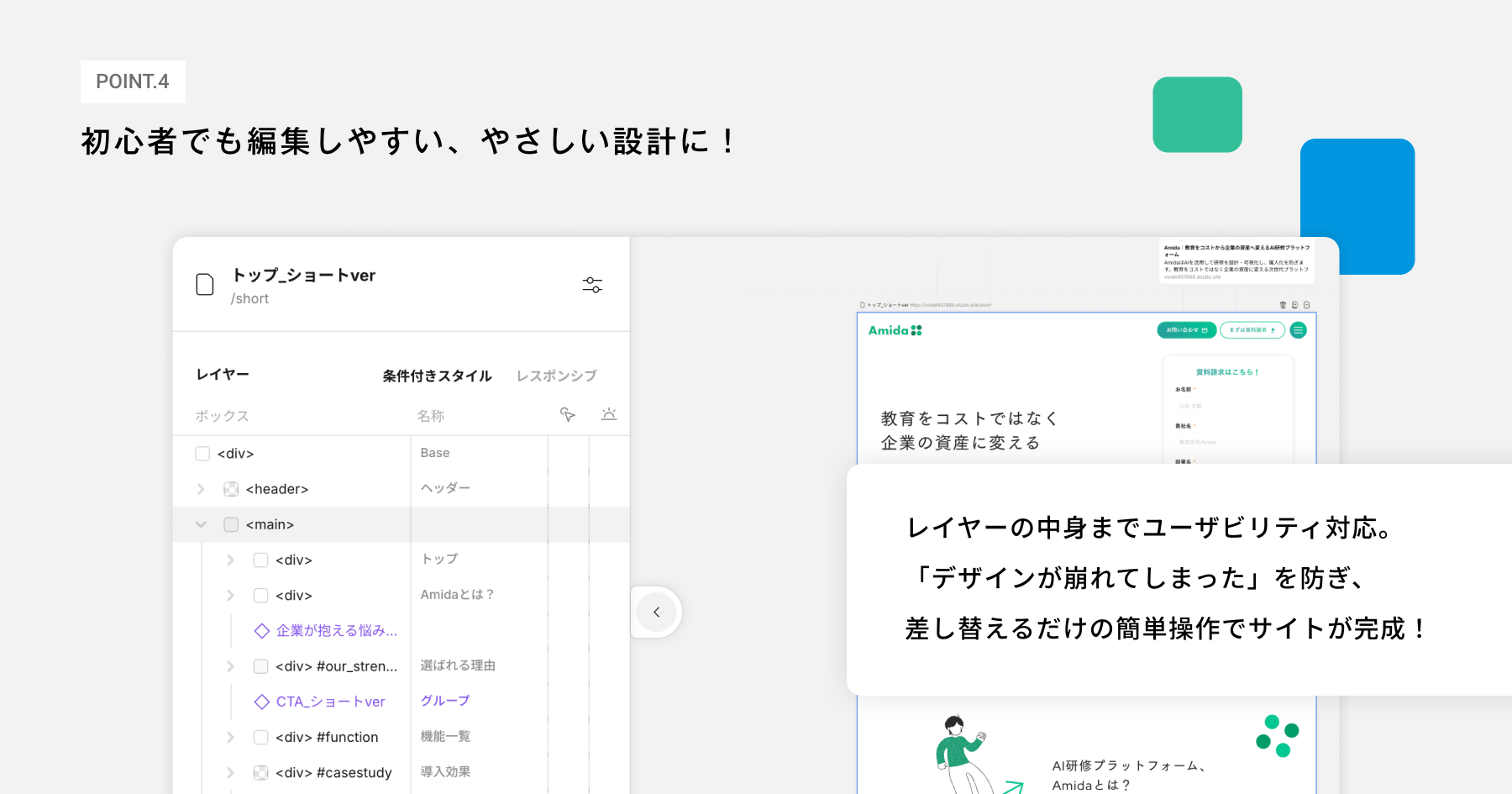Screen dimensions: 1512x794
Task: Select the <div> #casestudy layer label
Action: (x=333, y=772)
